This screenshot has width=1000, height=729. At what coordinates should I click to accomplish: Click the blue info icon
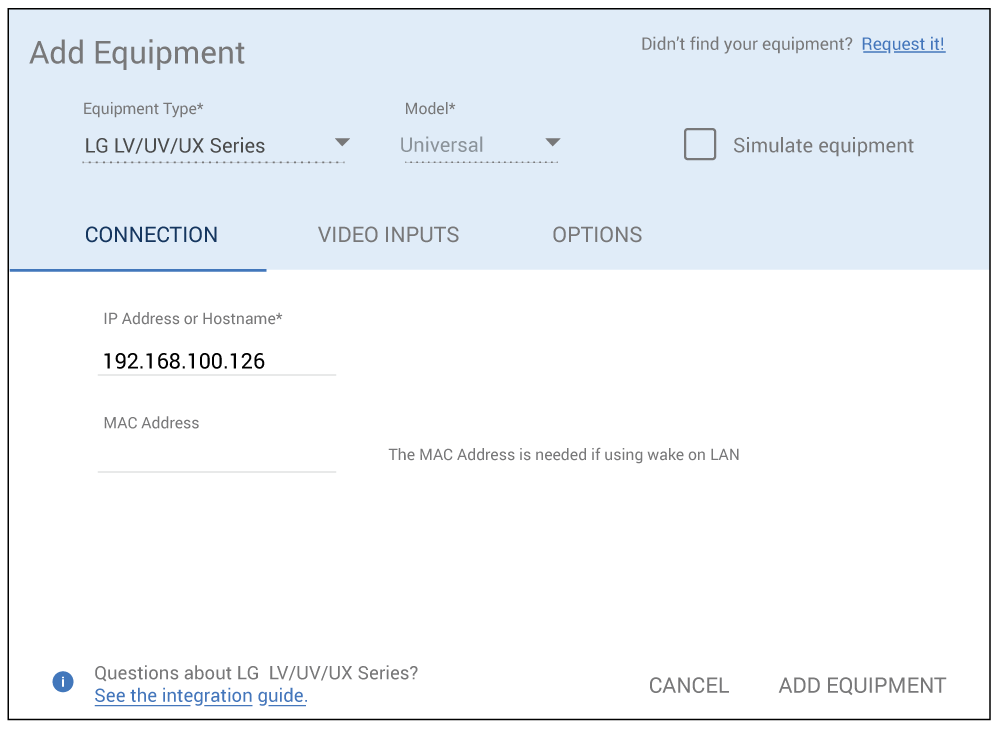(63, 682)
